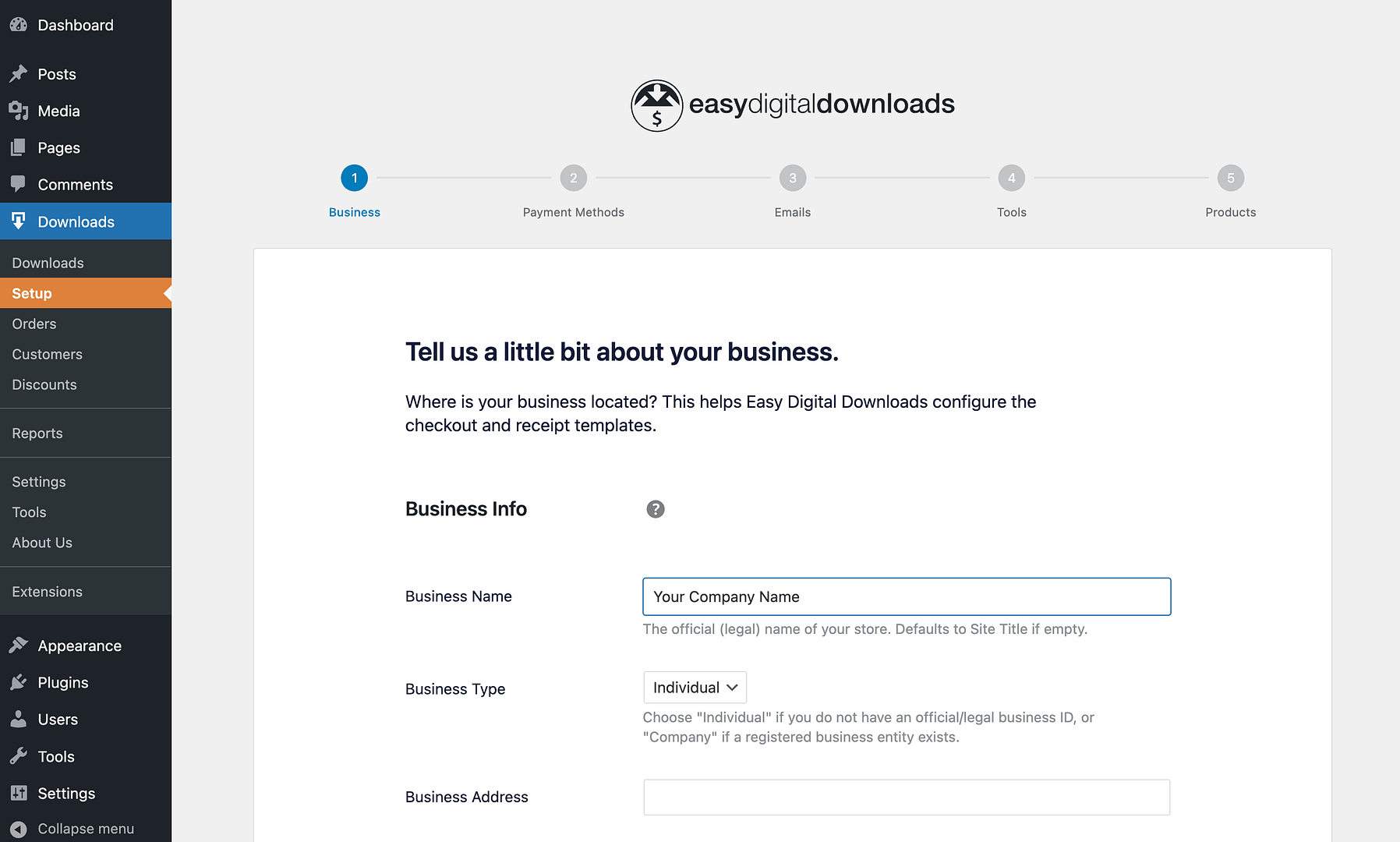This screenshot has height=842, width=1400.
Task: Click the Collapse menu arrow icon
Action: pos(19,829)
